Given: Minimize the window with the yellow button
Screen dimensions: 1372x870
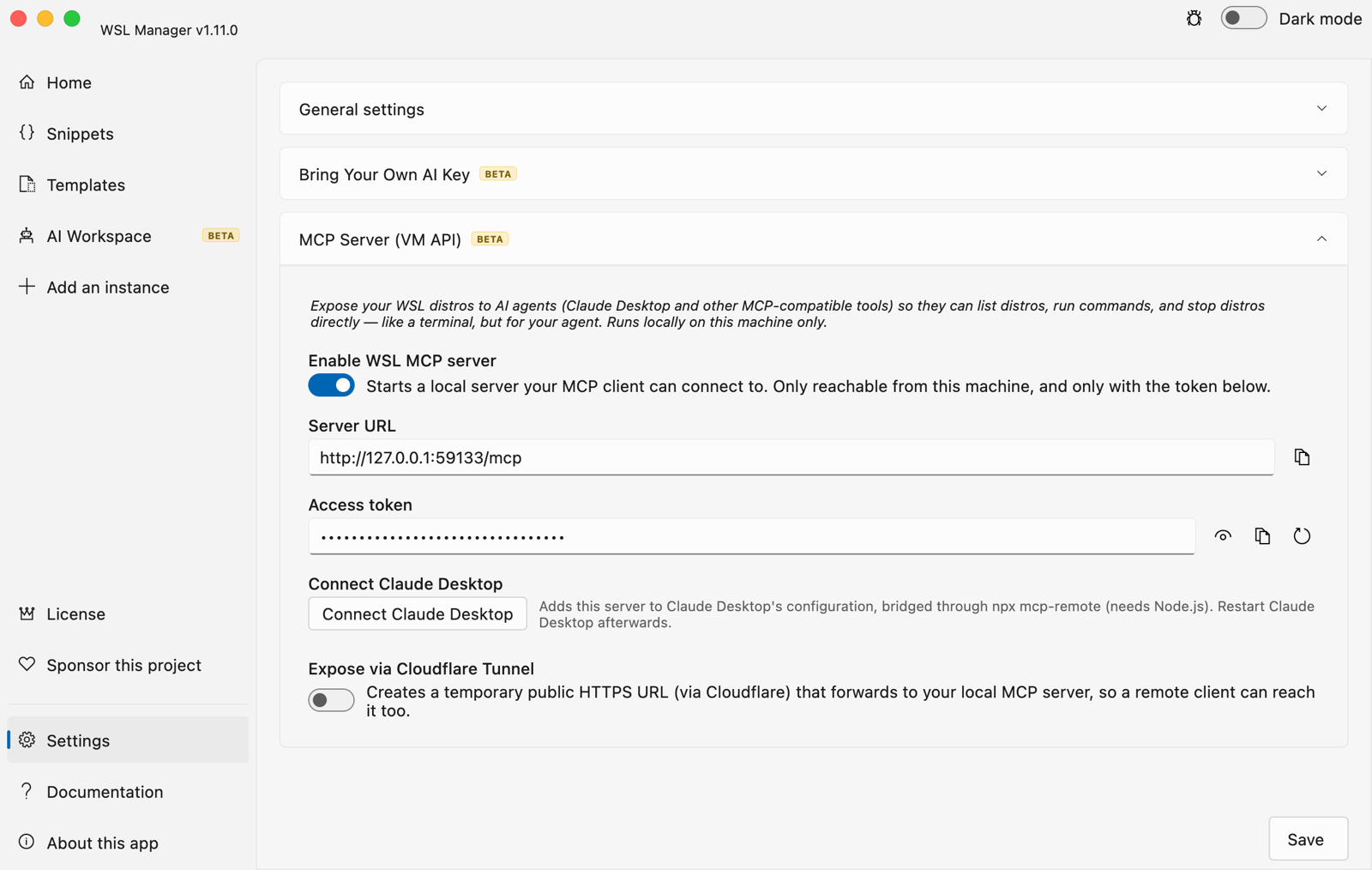Looking at the screenshot, I should point(45,18).
